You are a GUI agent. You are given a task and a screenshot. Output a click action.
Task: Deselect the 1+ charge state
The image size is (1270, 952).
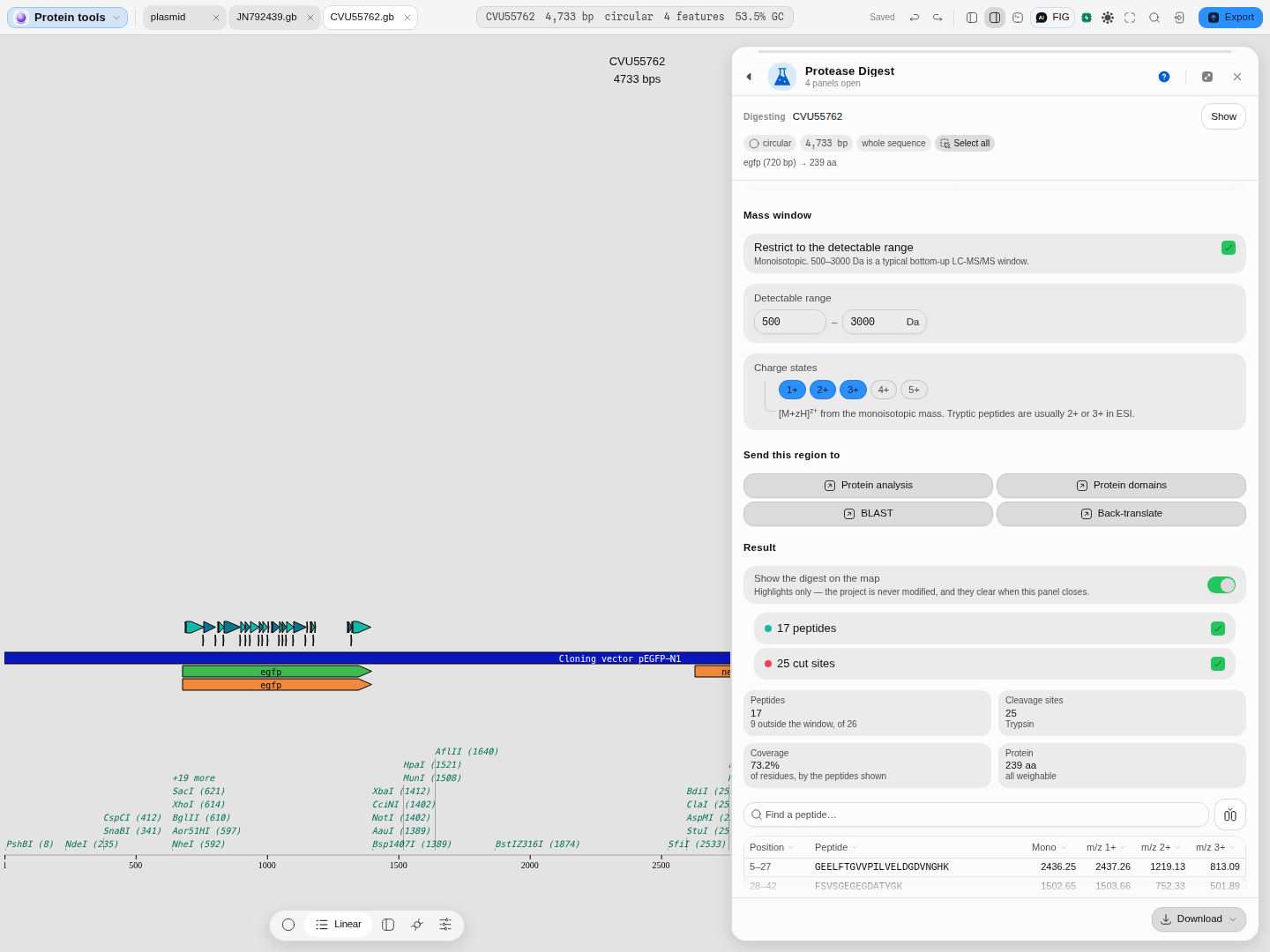[792, 390]
